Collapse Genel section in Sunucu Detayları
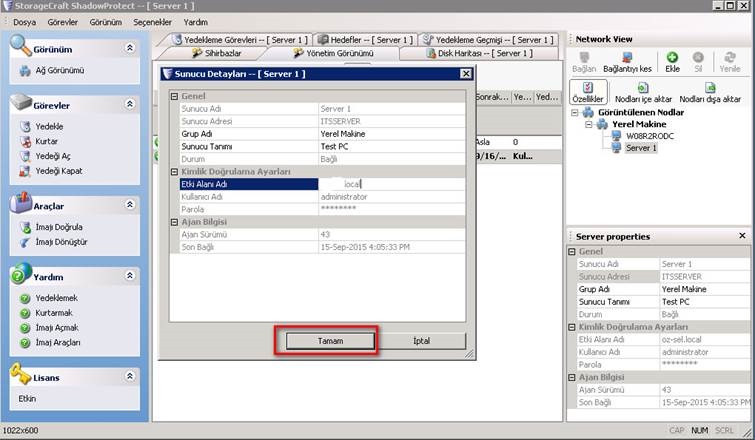Image resolution: width=755 pixels, height=440 pixels. [x=174, y=96]
